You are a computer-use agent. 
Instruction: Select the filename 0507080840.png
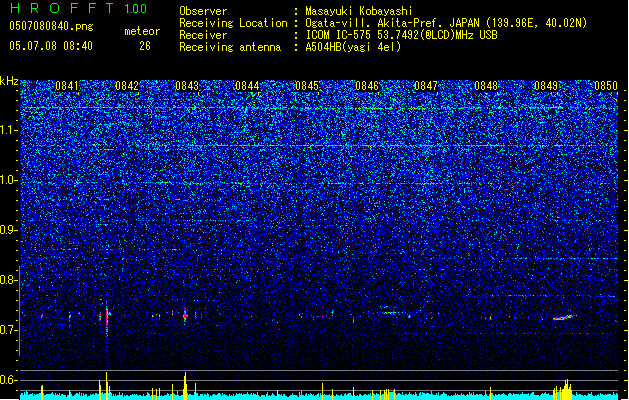(51, 26)
